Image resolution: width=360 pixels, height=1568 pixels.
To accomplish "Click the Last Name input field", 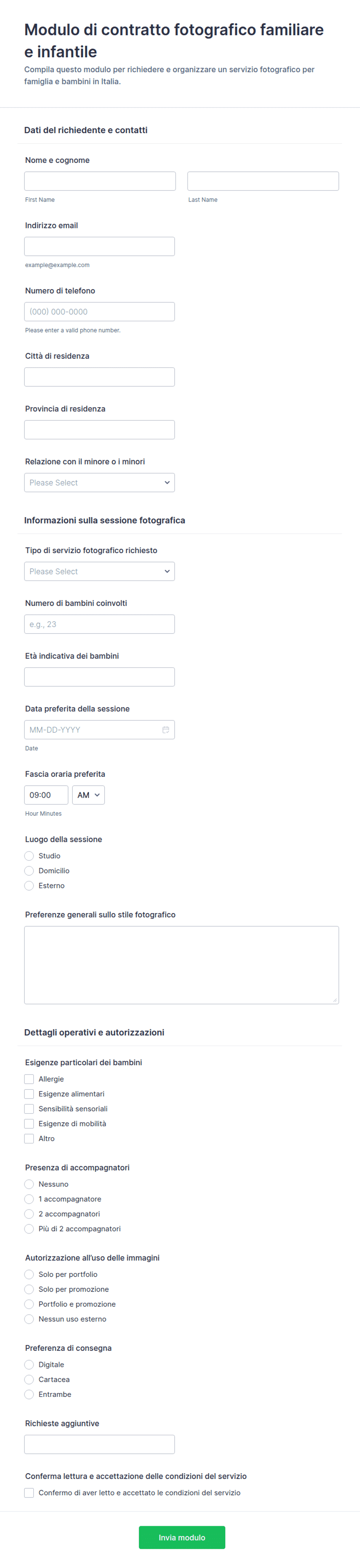I will coord(263,181).
